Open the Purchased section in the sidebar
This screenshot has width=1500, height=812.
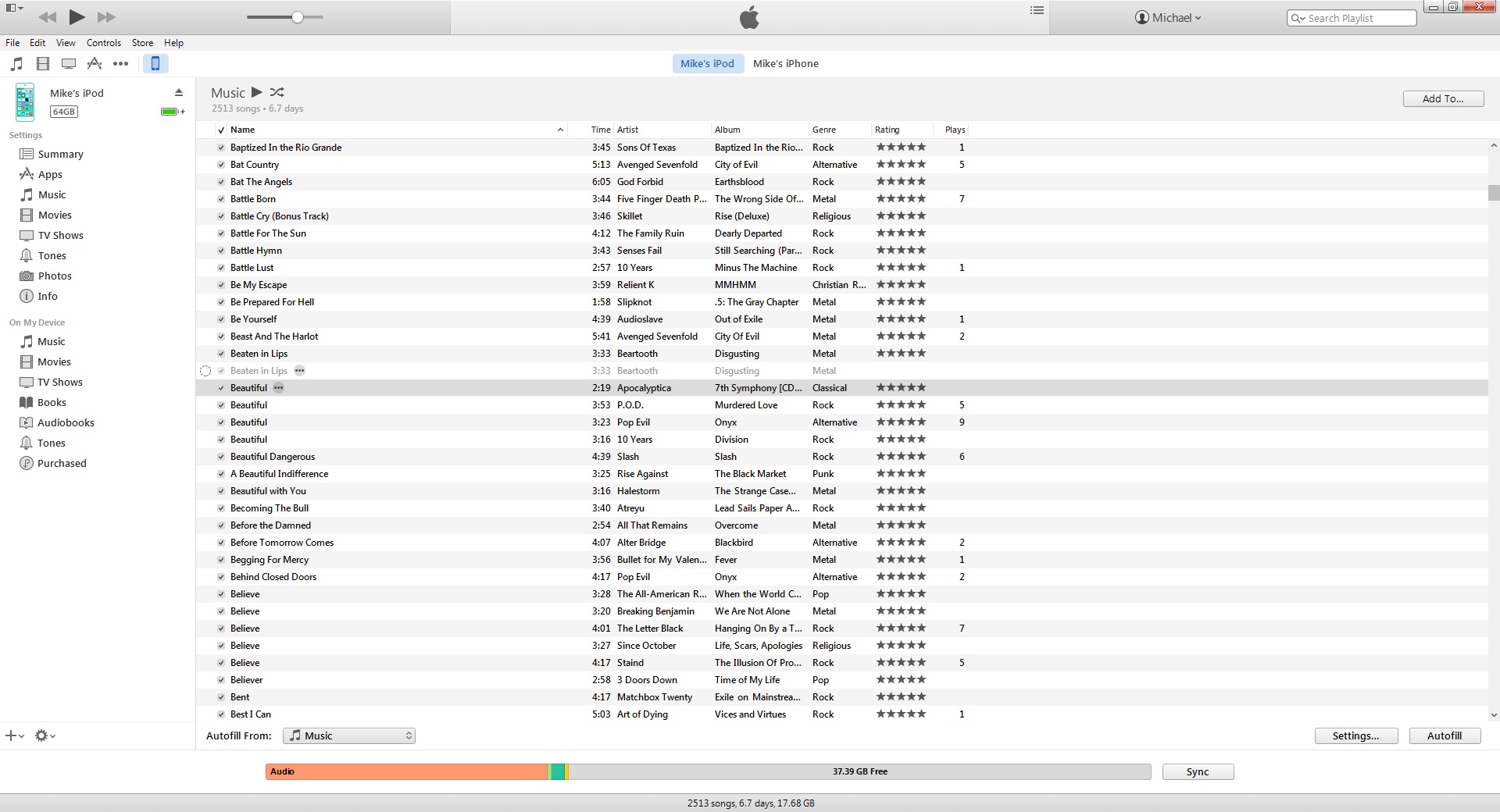tap(61, 463)
